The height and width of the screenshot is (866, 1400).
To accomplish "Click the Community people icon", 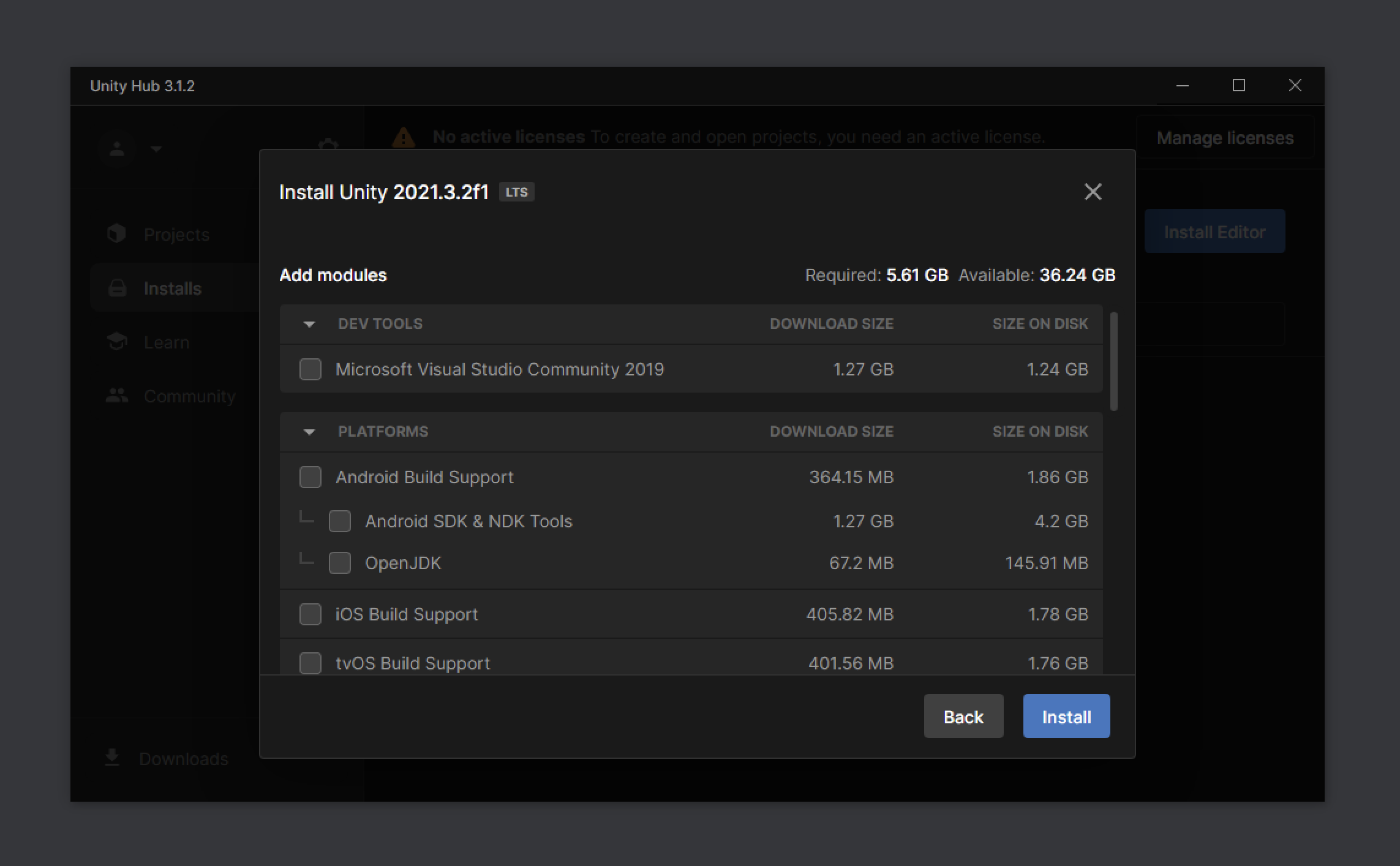I will point(116,396).
